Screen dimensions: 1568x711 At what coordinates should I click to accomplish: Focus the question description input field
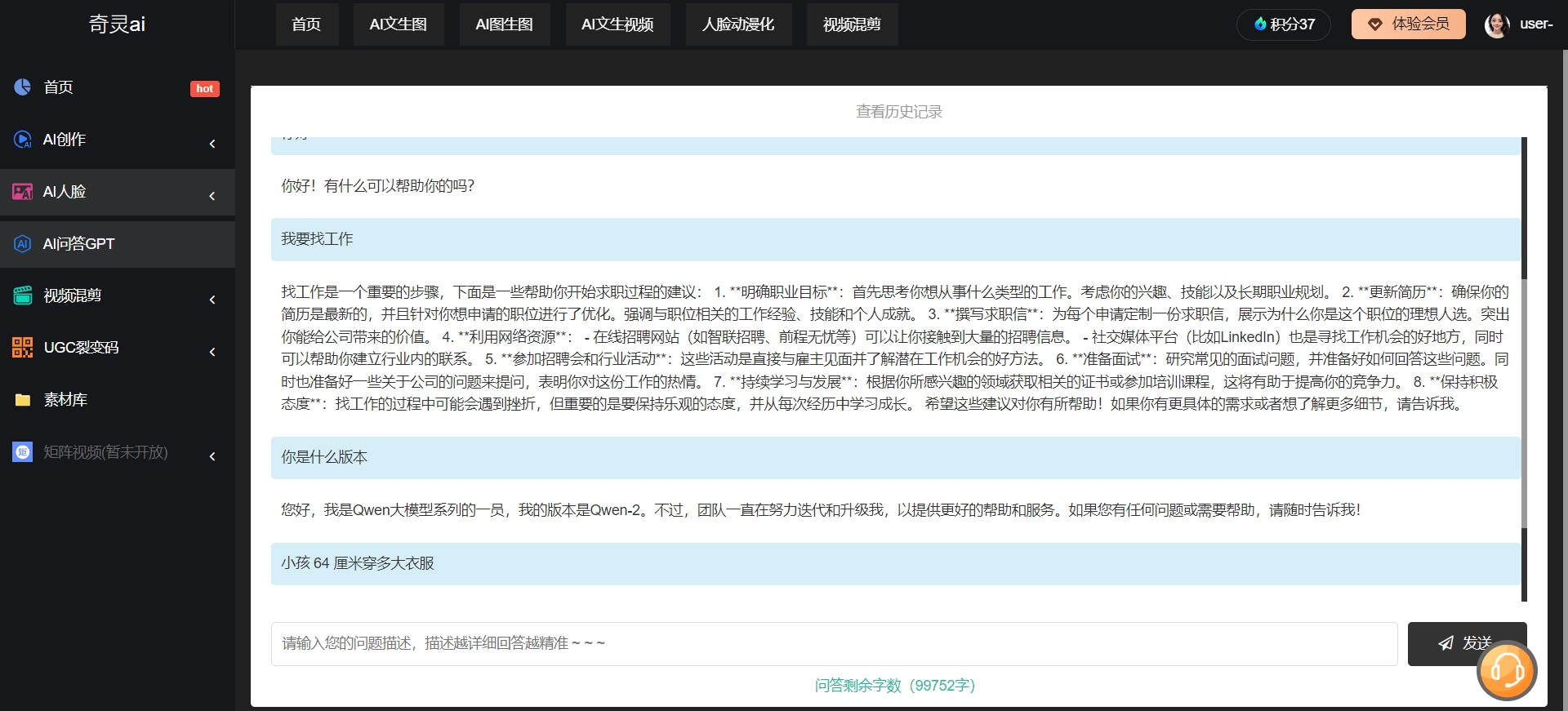[834, 644]
